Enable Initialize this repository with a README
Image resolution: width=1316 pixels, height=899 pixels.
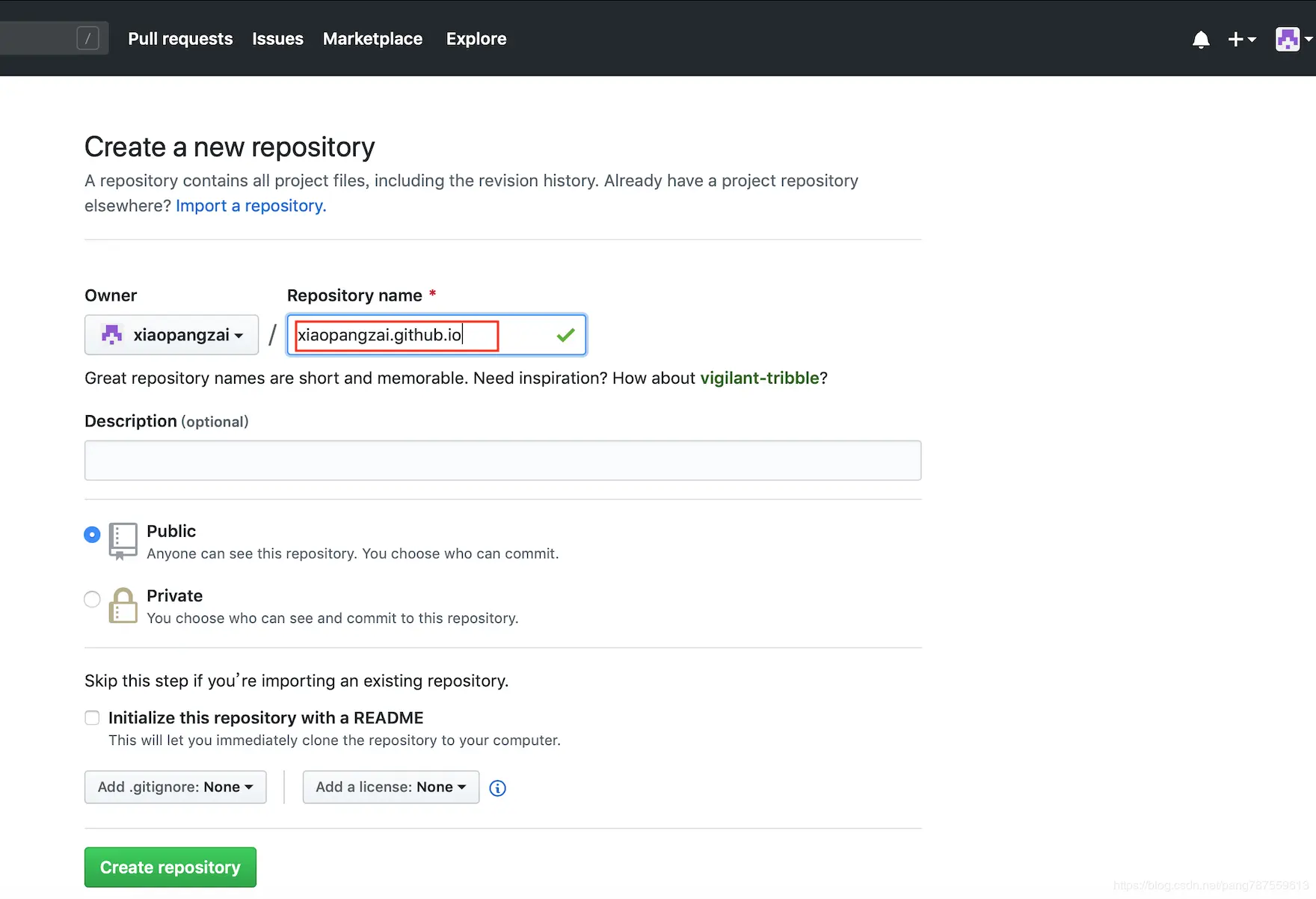pos(92,718)
